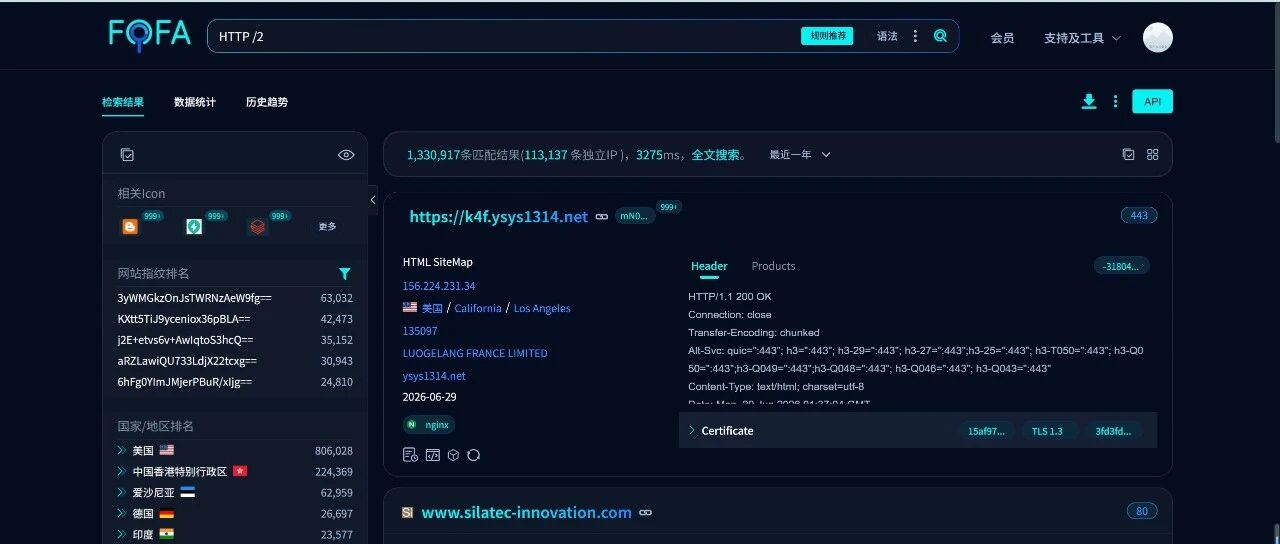Click the download results icon
The height and width of the screenshot is (544, 1280).
[x=1089, y=101]
